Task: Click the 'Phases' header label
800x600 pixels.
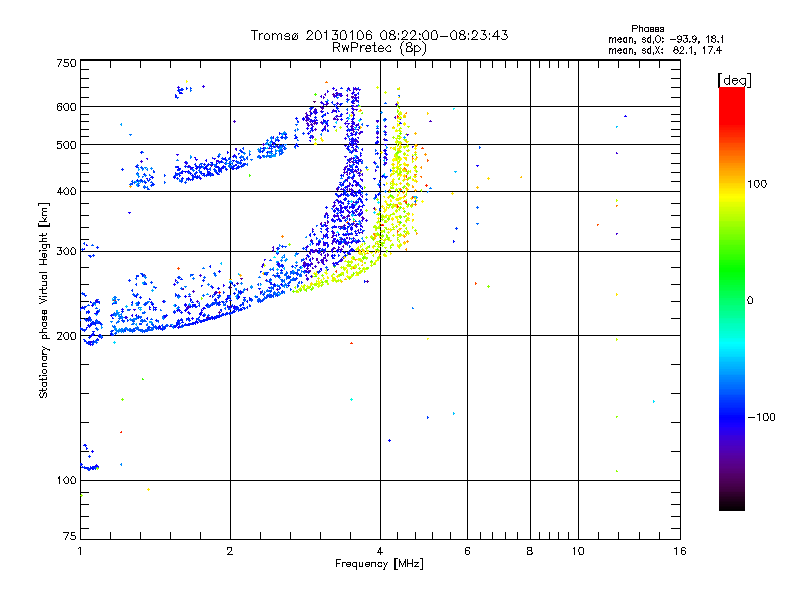Action: 647,29
